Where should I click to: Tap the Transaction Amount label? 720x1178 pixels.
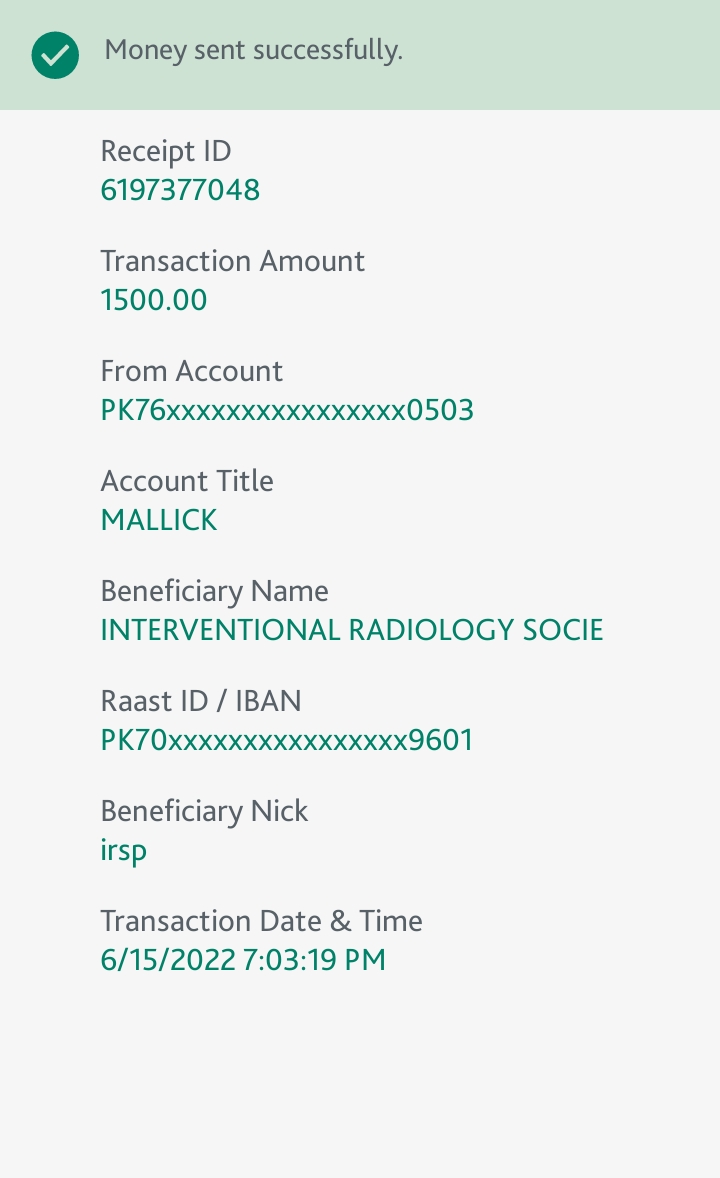click(232, 261)
